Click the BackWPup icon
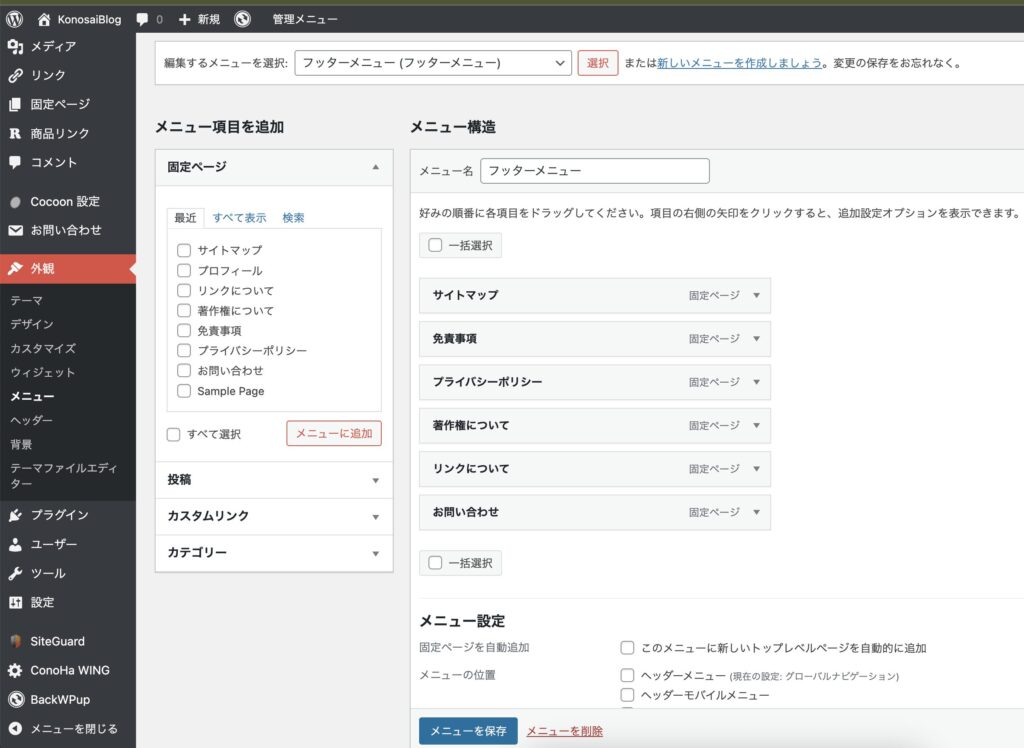This screenshot has width=1024, height=748. click(x=16, y=700)
